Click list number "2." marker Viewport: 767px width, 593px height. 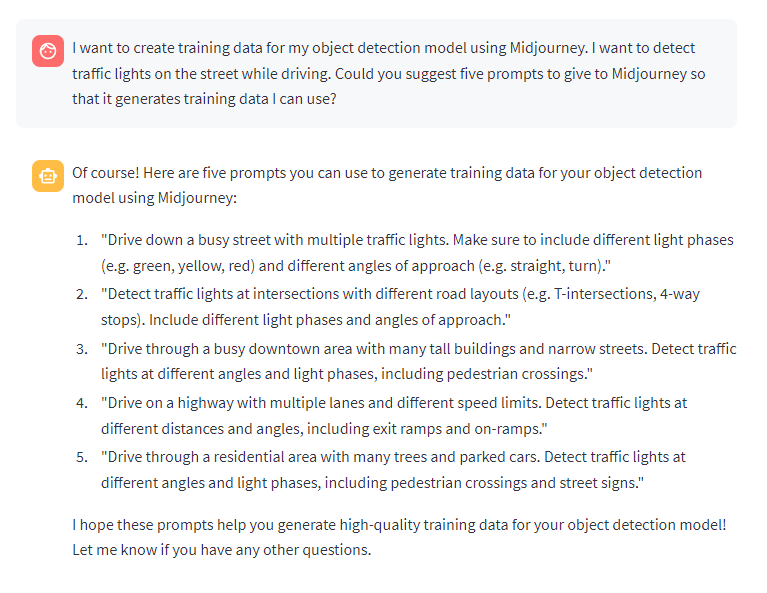[x=82, y=294]
